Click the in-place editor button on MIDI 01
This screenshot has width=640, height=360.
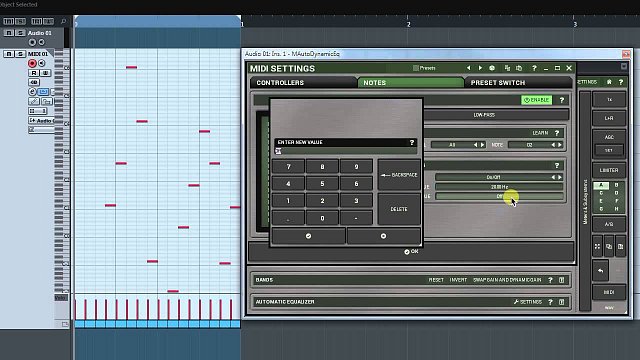[43, 92]
